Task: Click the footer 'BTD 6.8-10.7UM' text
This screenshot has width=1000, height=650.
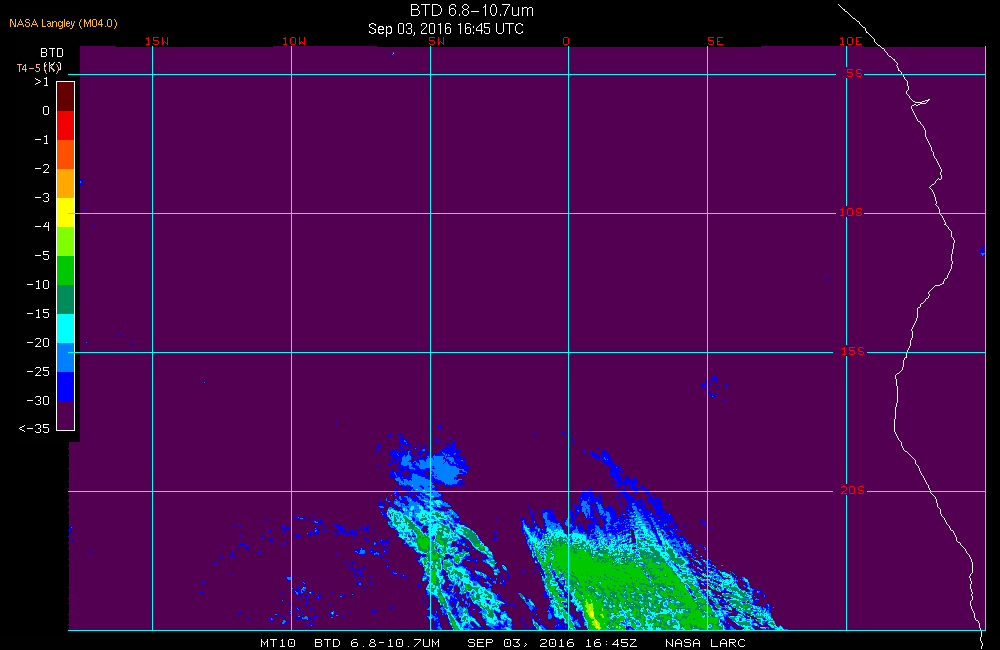Action: 377,643
